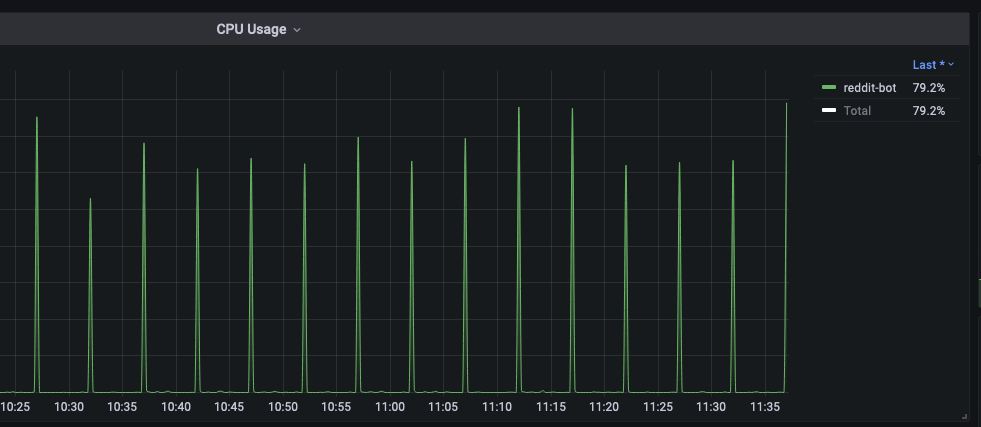The image size is (981, 427).
Task: Click the 10:35 time axis label
Action: click(122, 407)
